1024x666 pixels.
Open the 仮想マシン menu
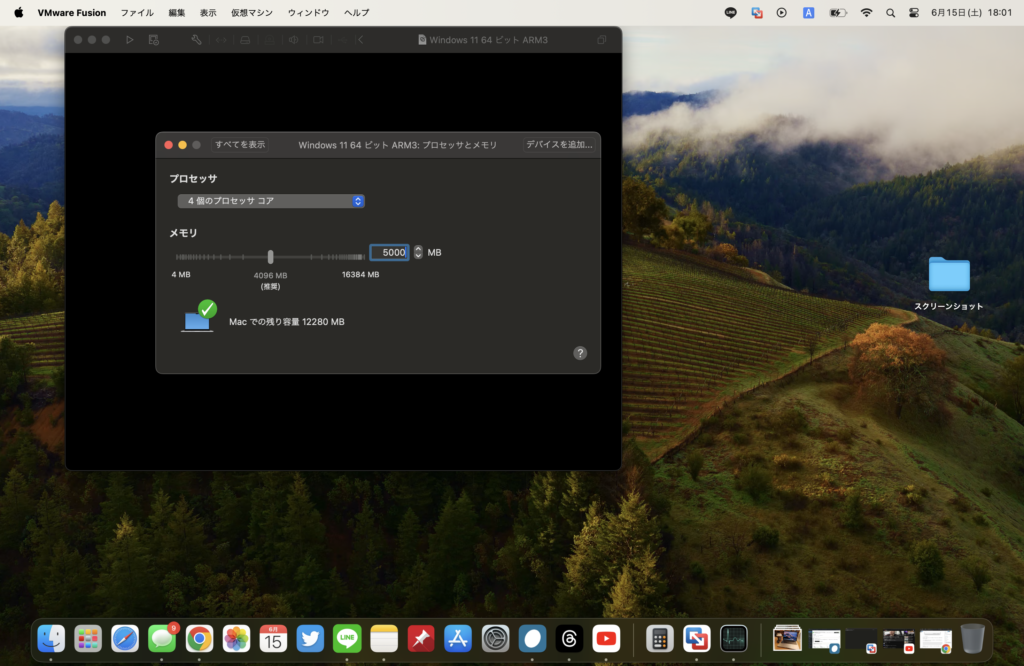click(x=251, y=13)
